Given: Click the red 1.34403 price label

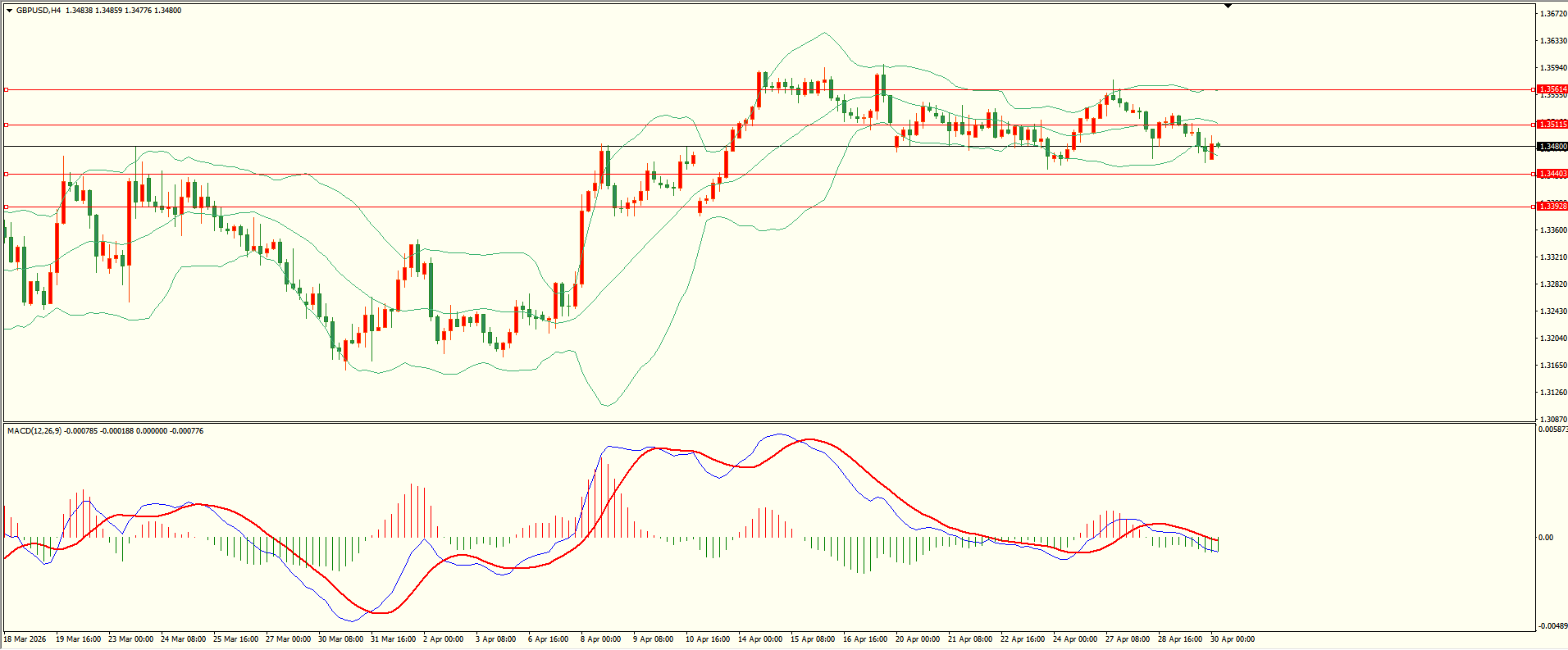Looking at the screenshot, I should tap(1552, 174).
